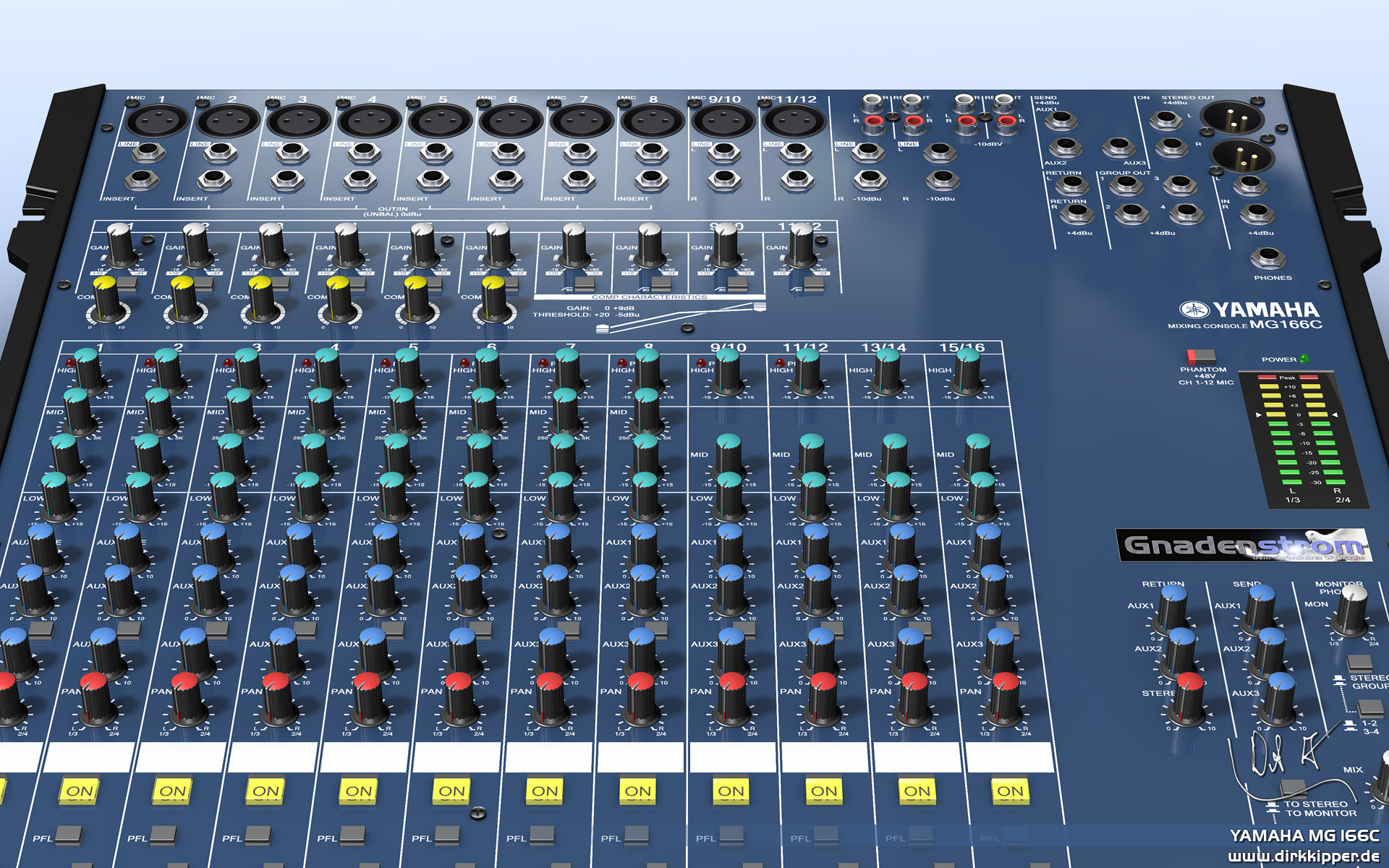The height and width of the screenshot is (868, 1389).
Task: Click the green POWER indicator LED
Action: pyautogui.click(x=1304, y=359)
